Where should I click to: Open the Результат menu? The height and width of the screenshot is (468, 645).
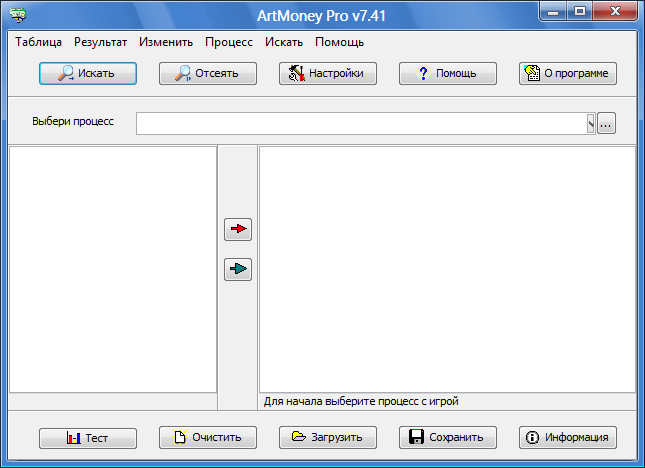point(100,42)
